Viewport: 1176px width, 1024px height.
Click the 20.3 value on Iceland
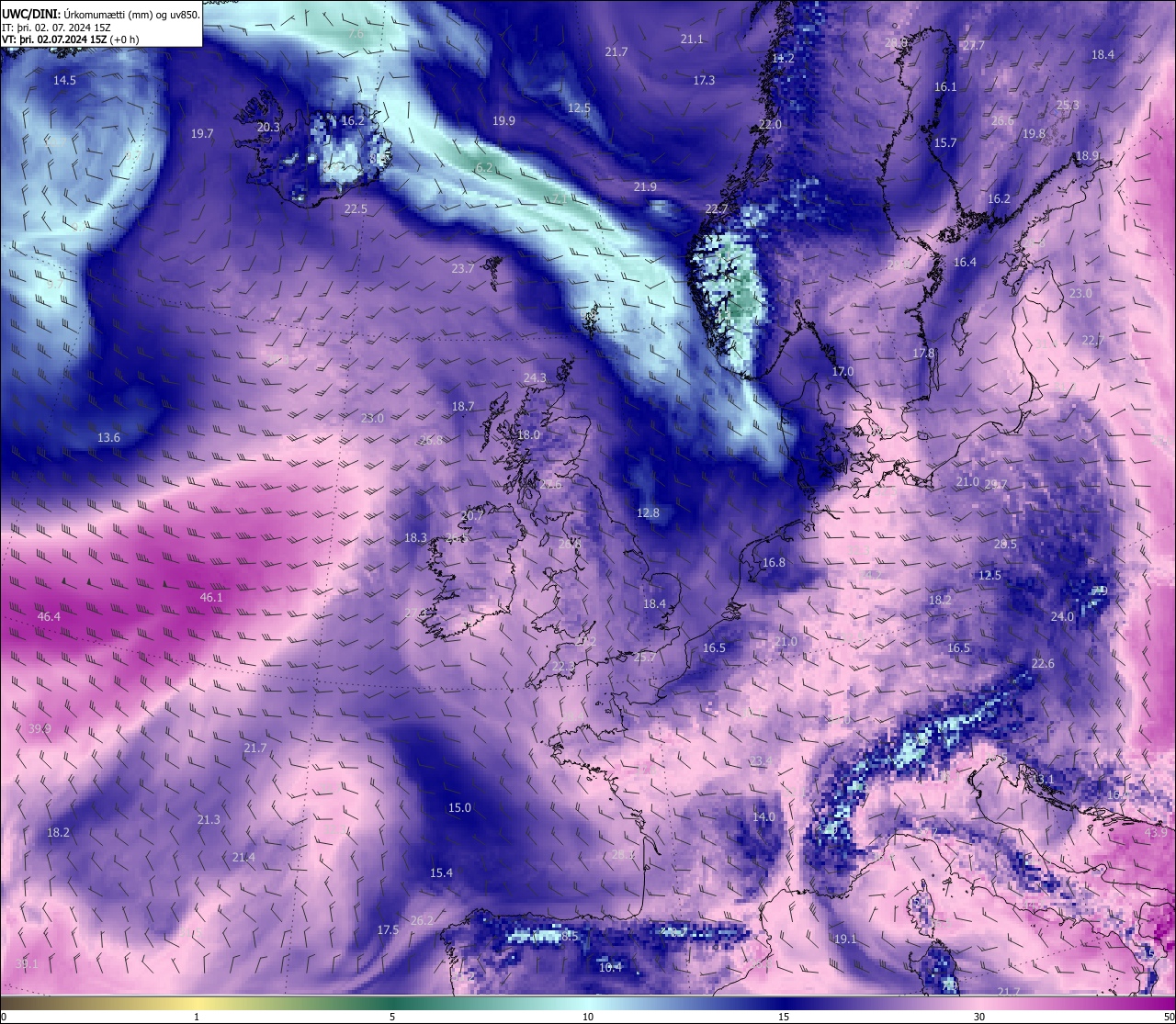268,127
